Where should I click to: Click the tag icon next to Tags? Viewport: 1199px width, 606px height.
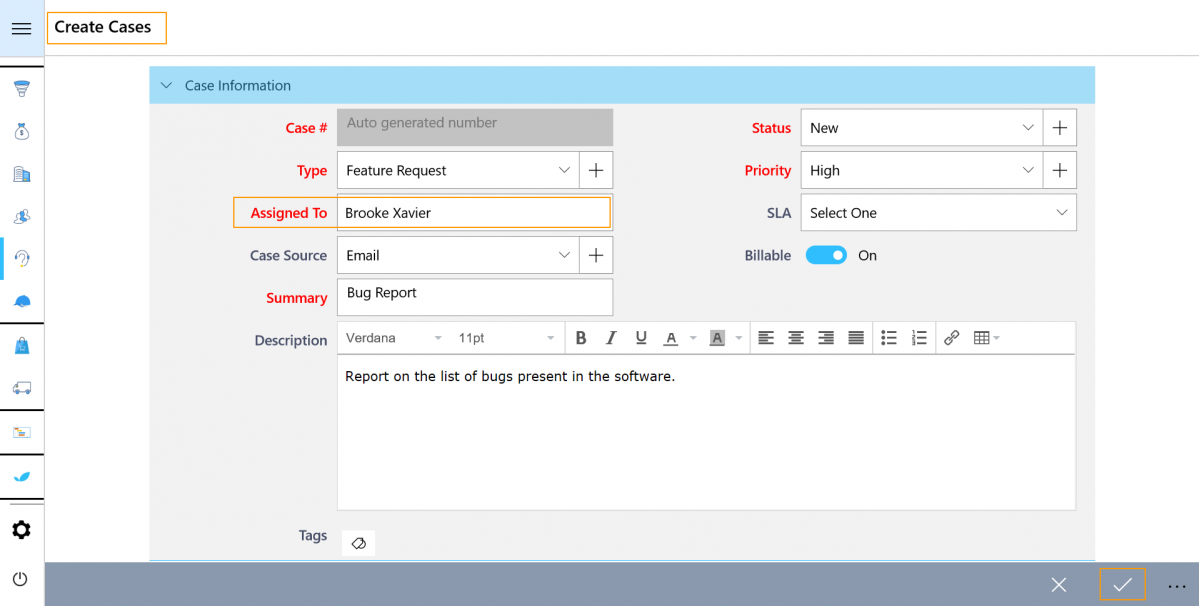[358, 543]
